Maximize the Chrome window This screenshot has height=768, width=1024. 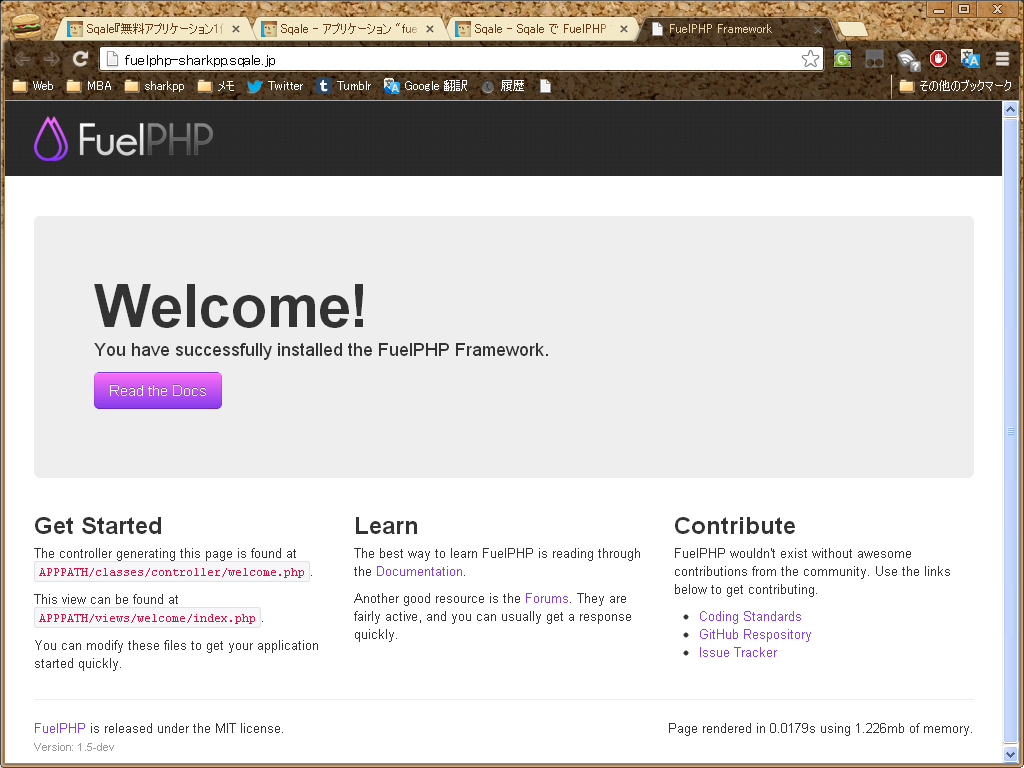964,9
